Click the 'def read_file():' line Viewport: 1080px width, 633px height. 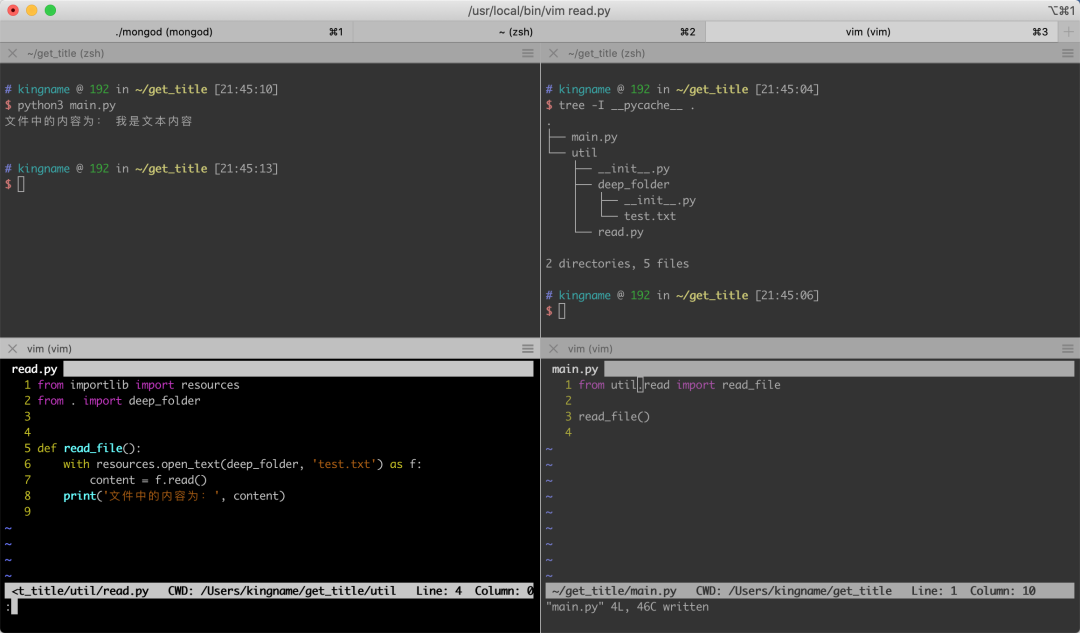pos(89,448)
